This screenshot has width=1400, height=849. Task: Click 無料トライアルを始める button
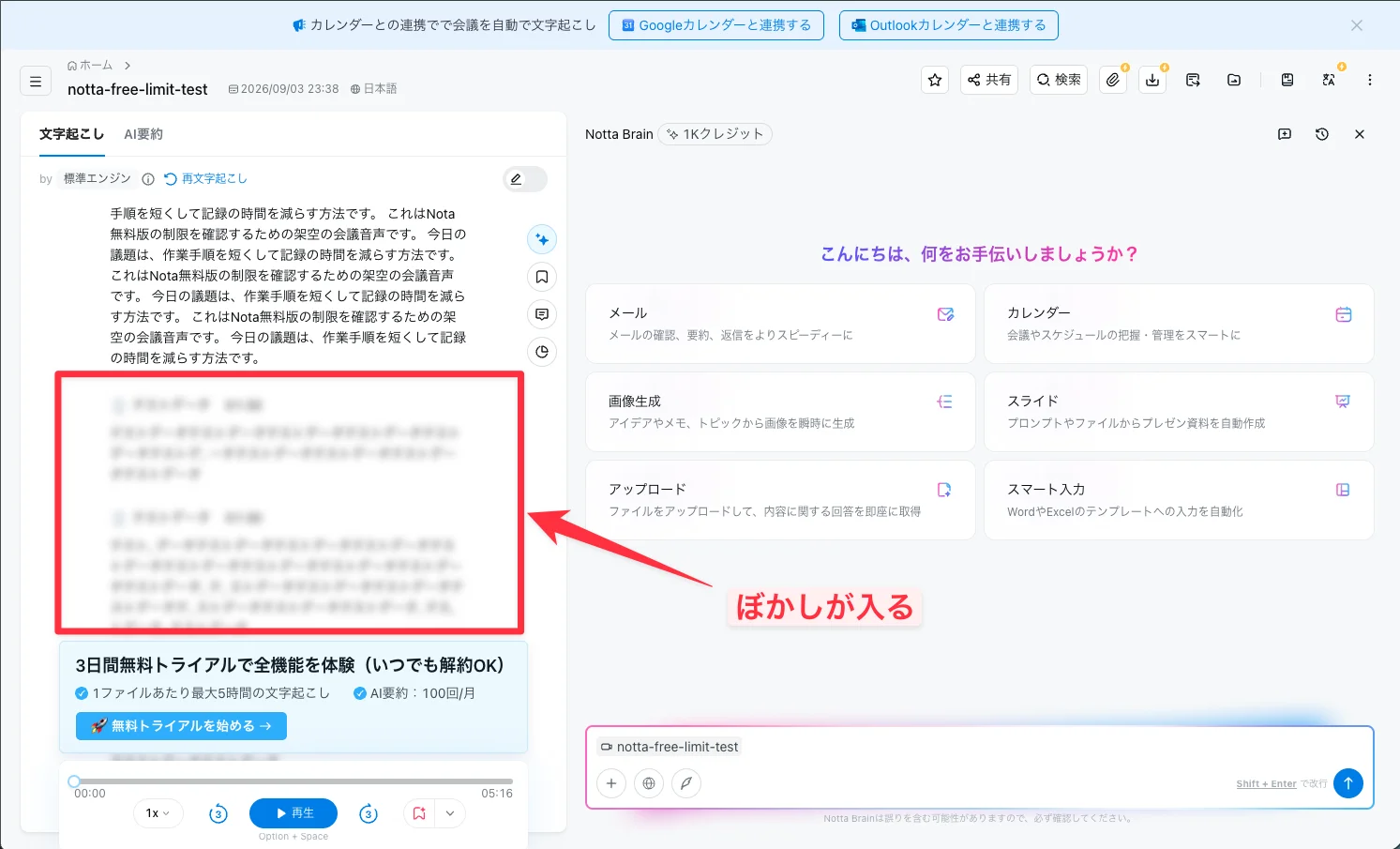pos(181,726)
